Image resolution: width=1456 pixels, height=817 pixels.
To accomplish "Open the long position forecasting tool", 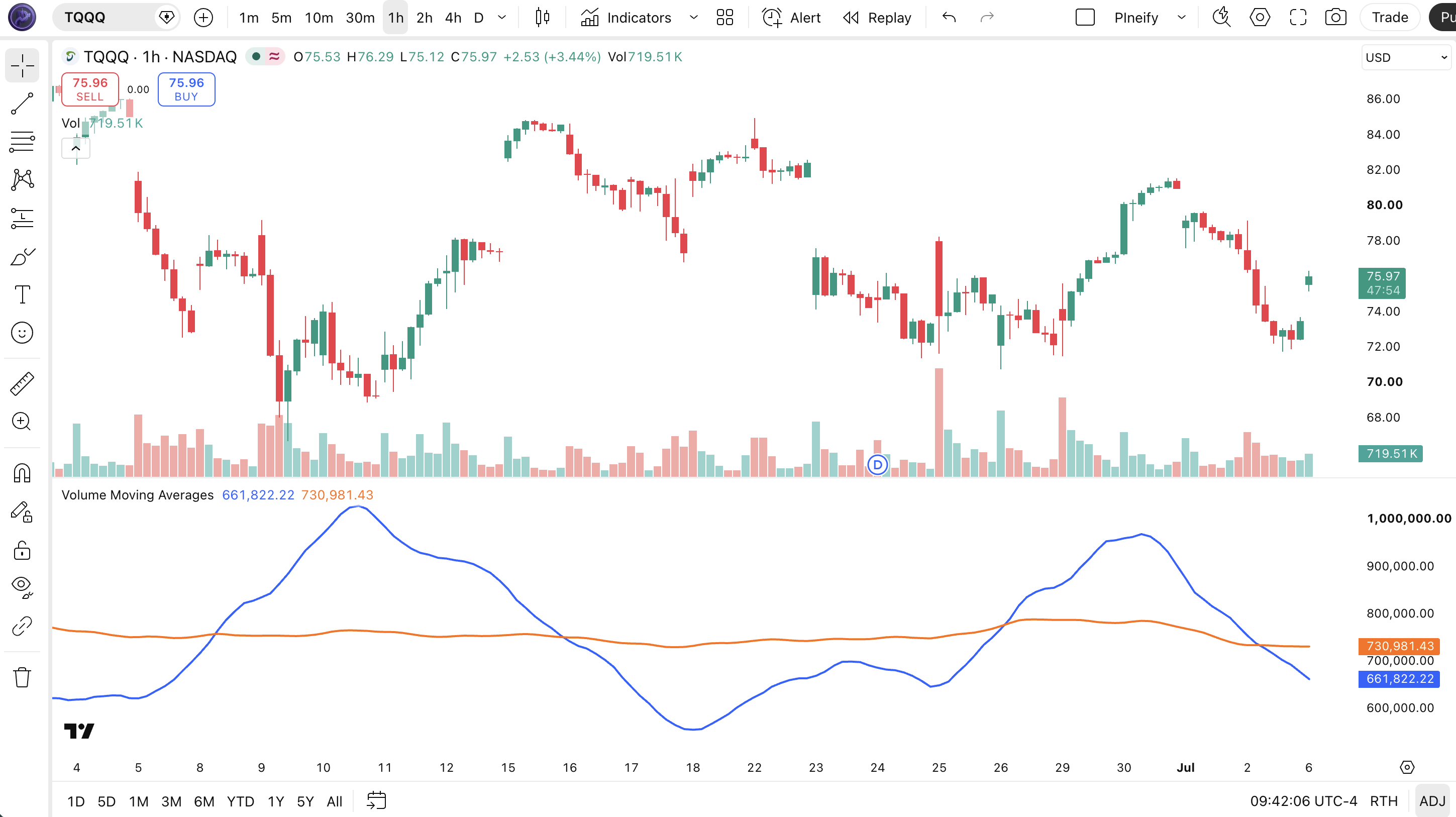I will point(22,218).
